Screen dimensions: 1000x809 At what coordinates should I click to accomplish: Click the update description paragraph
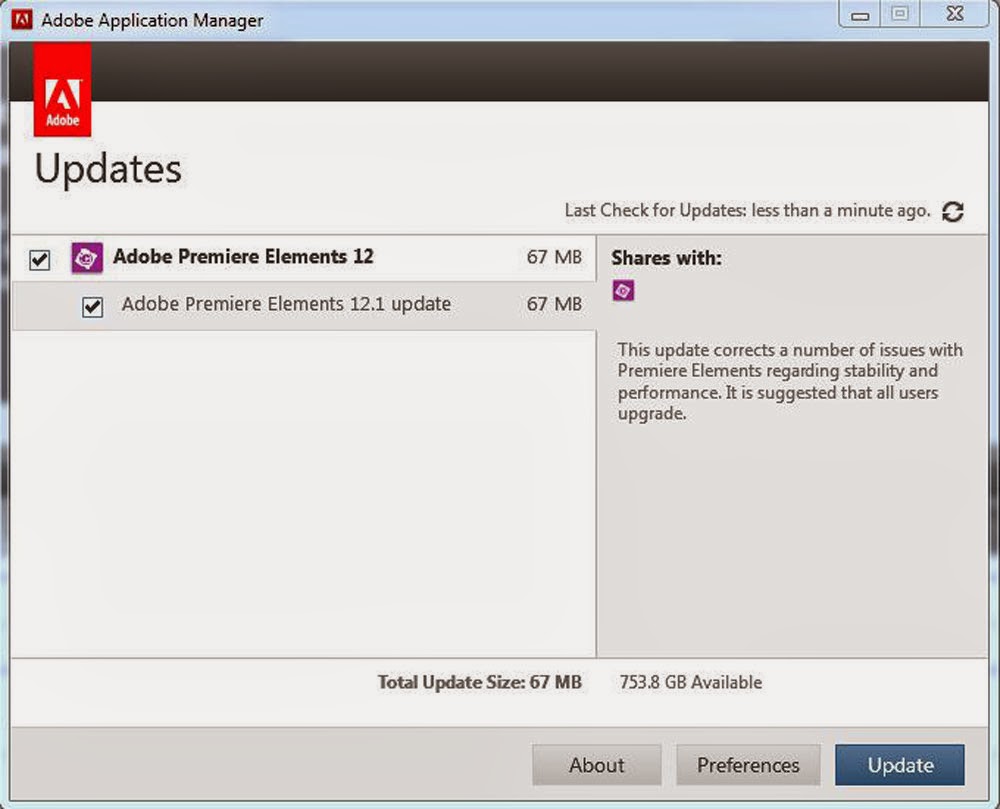pos(790,381)
